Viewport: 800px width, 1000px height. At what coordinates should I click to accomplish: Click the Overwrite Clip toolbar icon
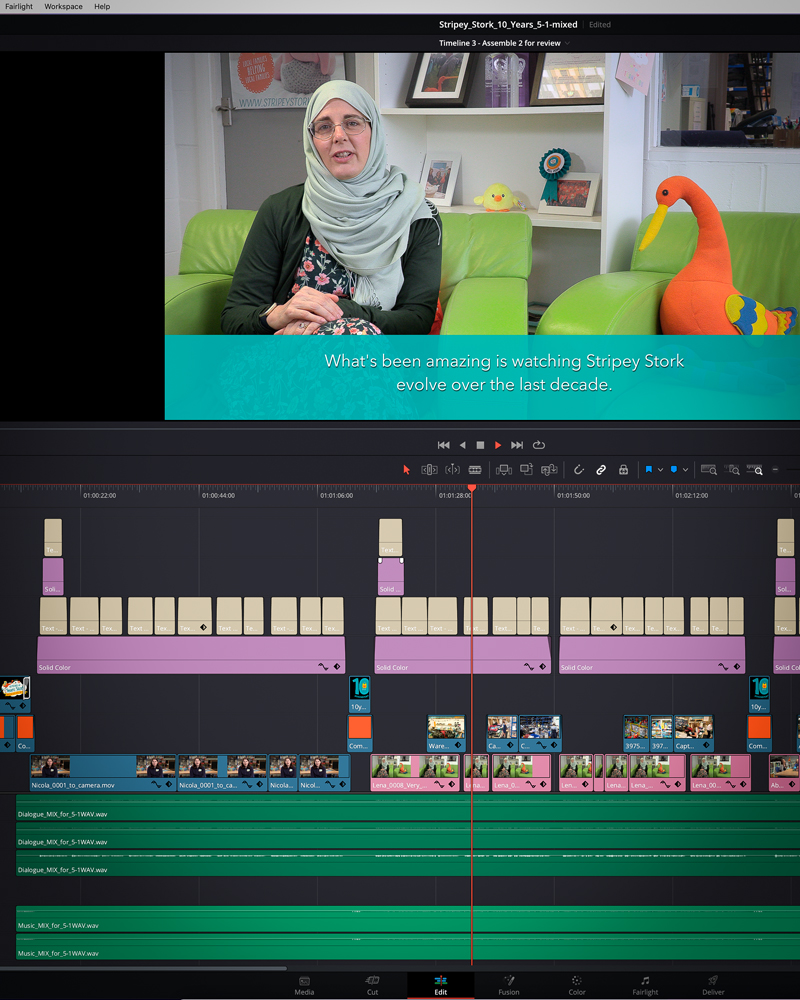(526, 470)
